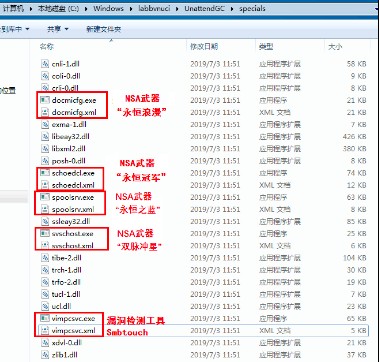Select the spoolsrv.xml document icon
Screen dimensions: 379x362
click(x=45, y=209)
